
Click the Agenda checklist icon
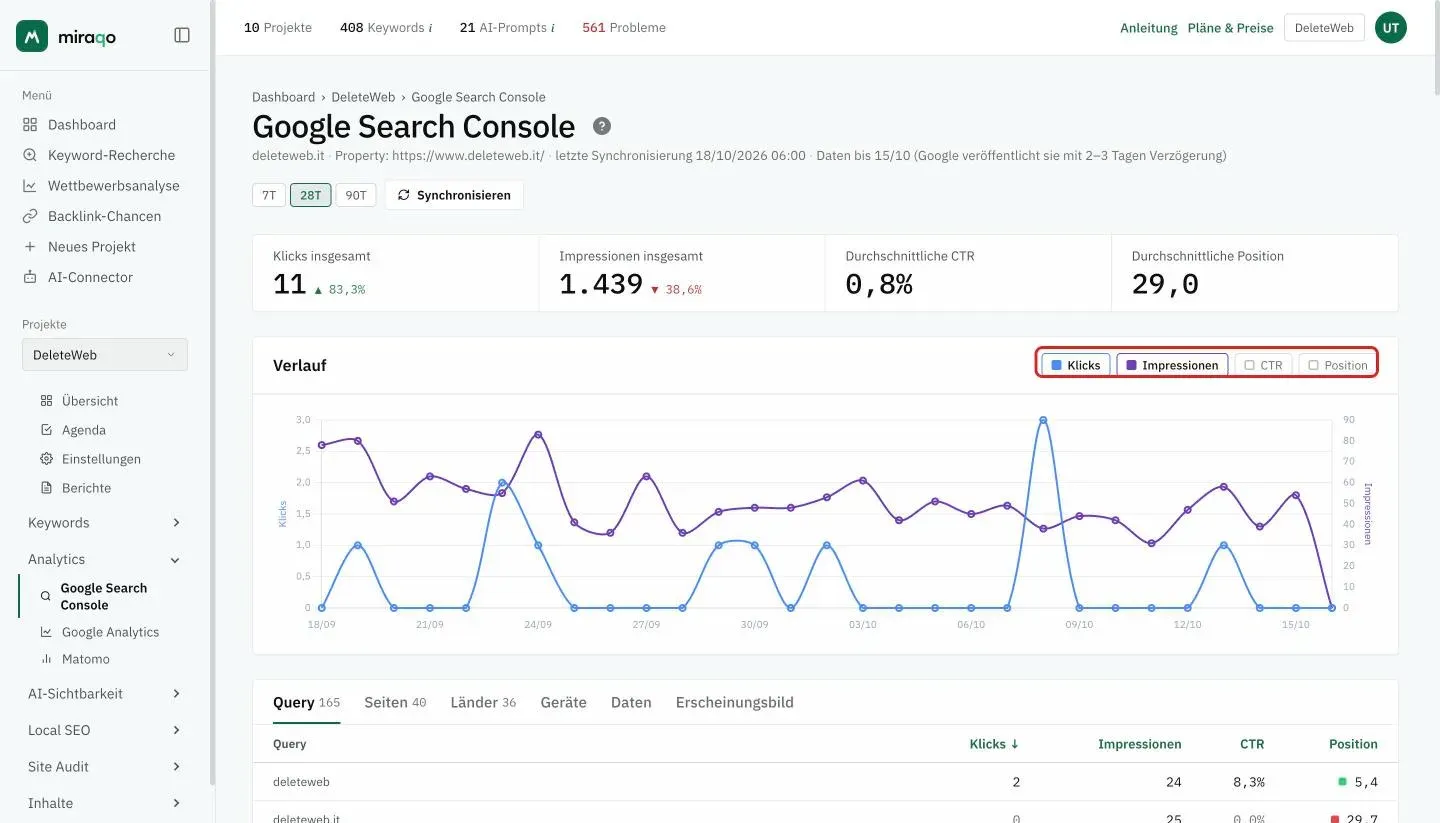tap(46, 430)
